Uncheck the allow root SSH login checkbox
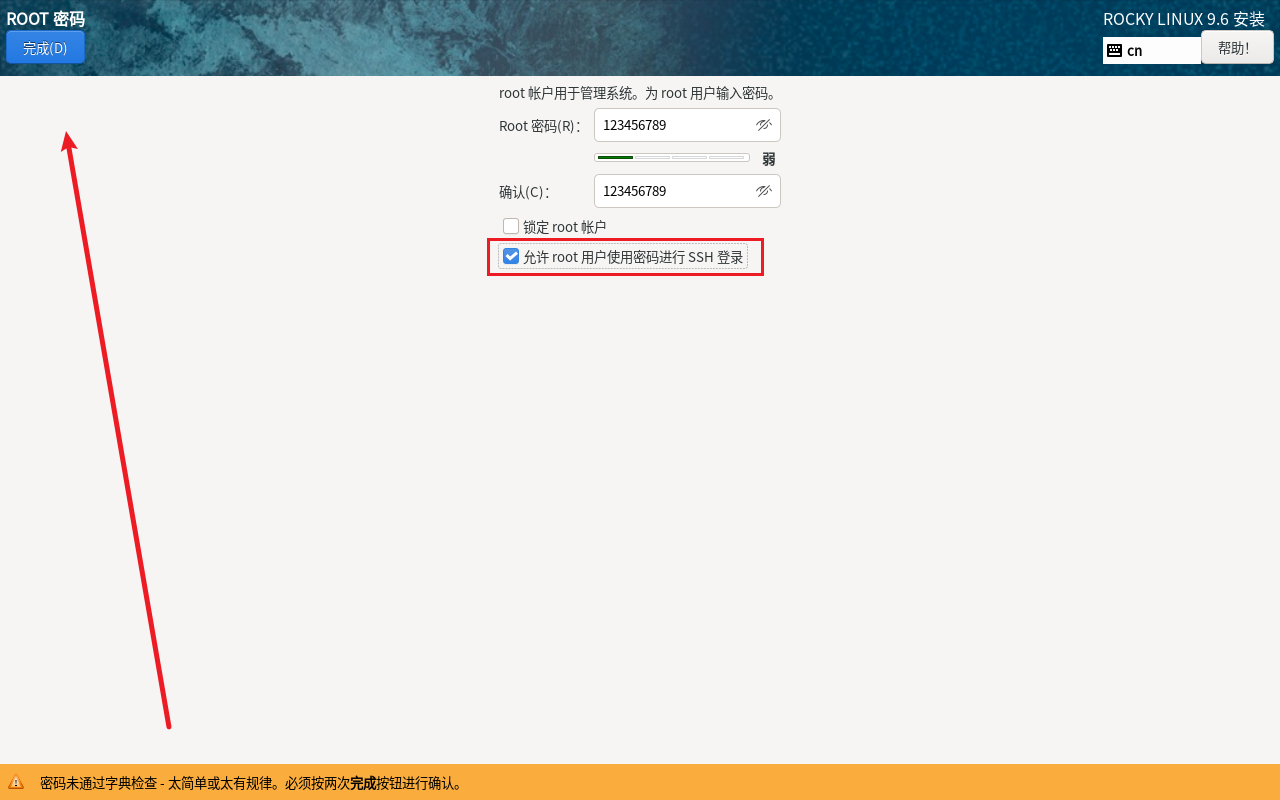 click(511, 257)
